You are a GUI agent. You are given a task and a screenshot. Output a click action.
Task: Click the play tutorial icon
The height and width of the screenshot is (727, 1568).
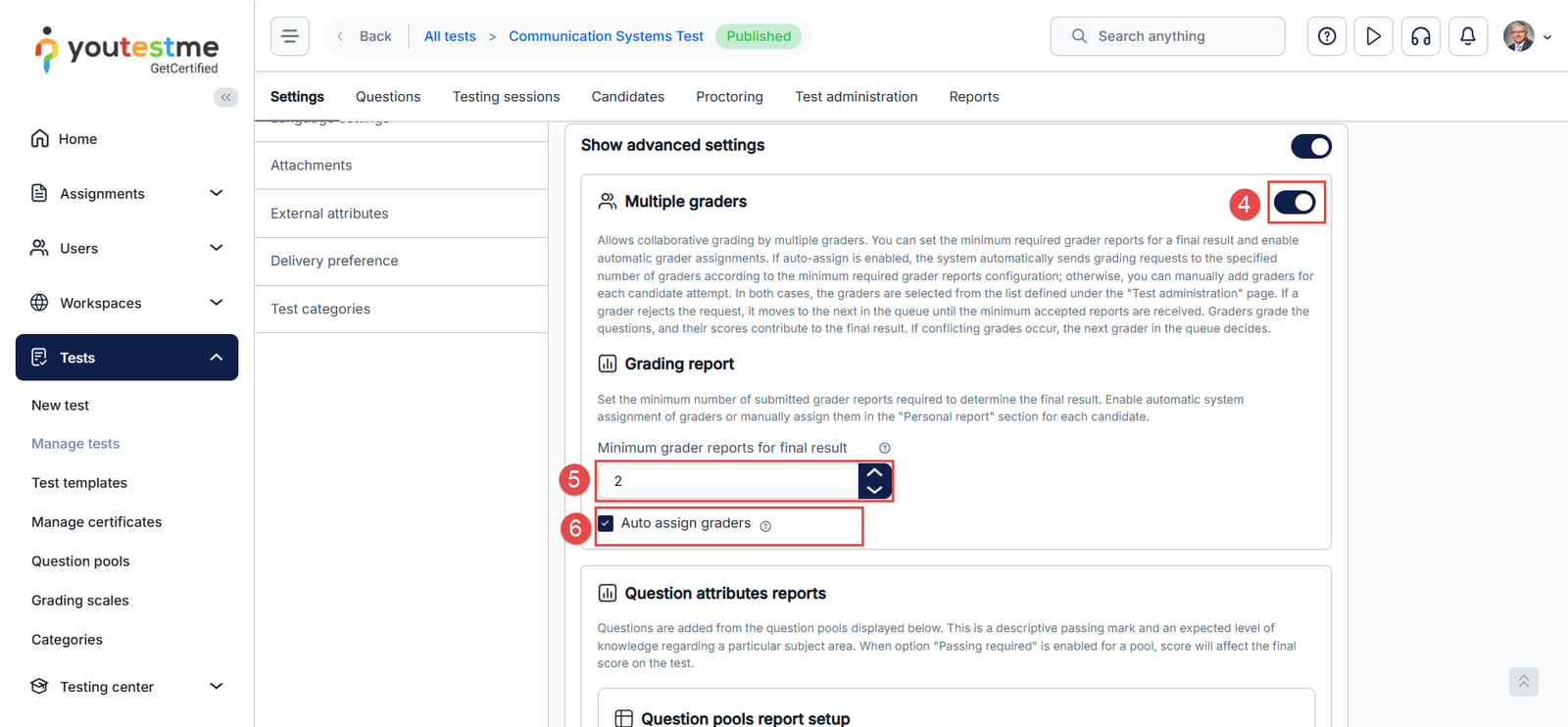[x=1373, y=36]
